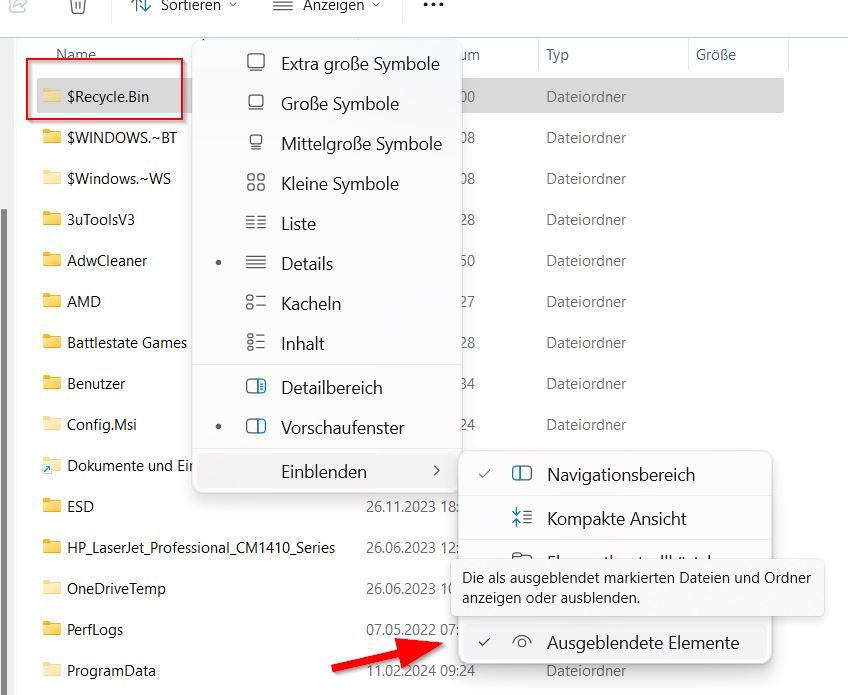Choose the Details view option
Viewport: 848px width, 695px height.
tap(327, 264)
